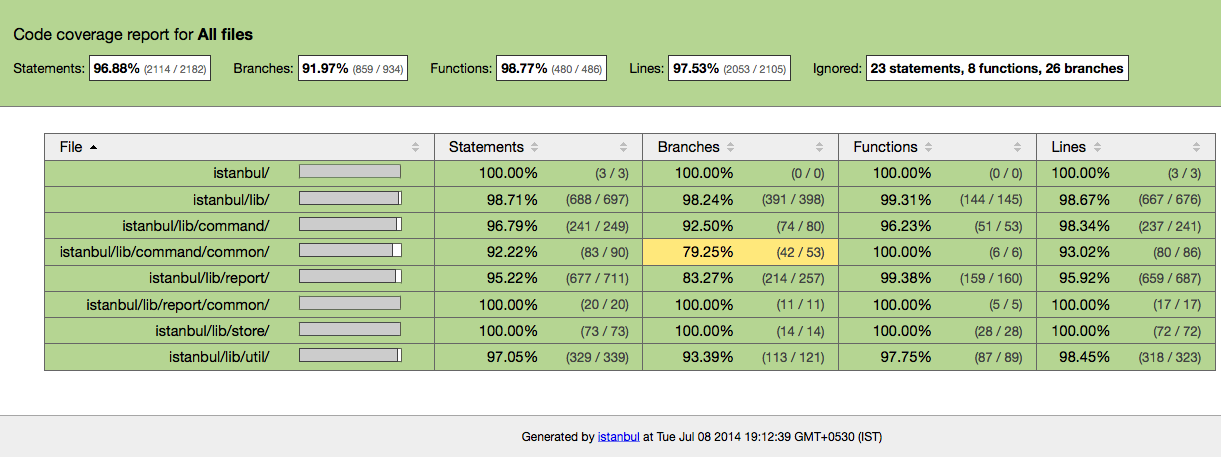Click the (74 / 80) branches count
The width and height of the screenshot is (1221, 461).
(800, 226)
